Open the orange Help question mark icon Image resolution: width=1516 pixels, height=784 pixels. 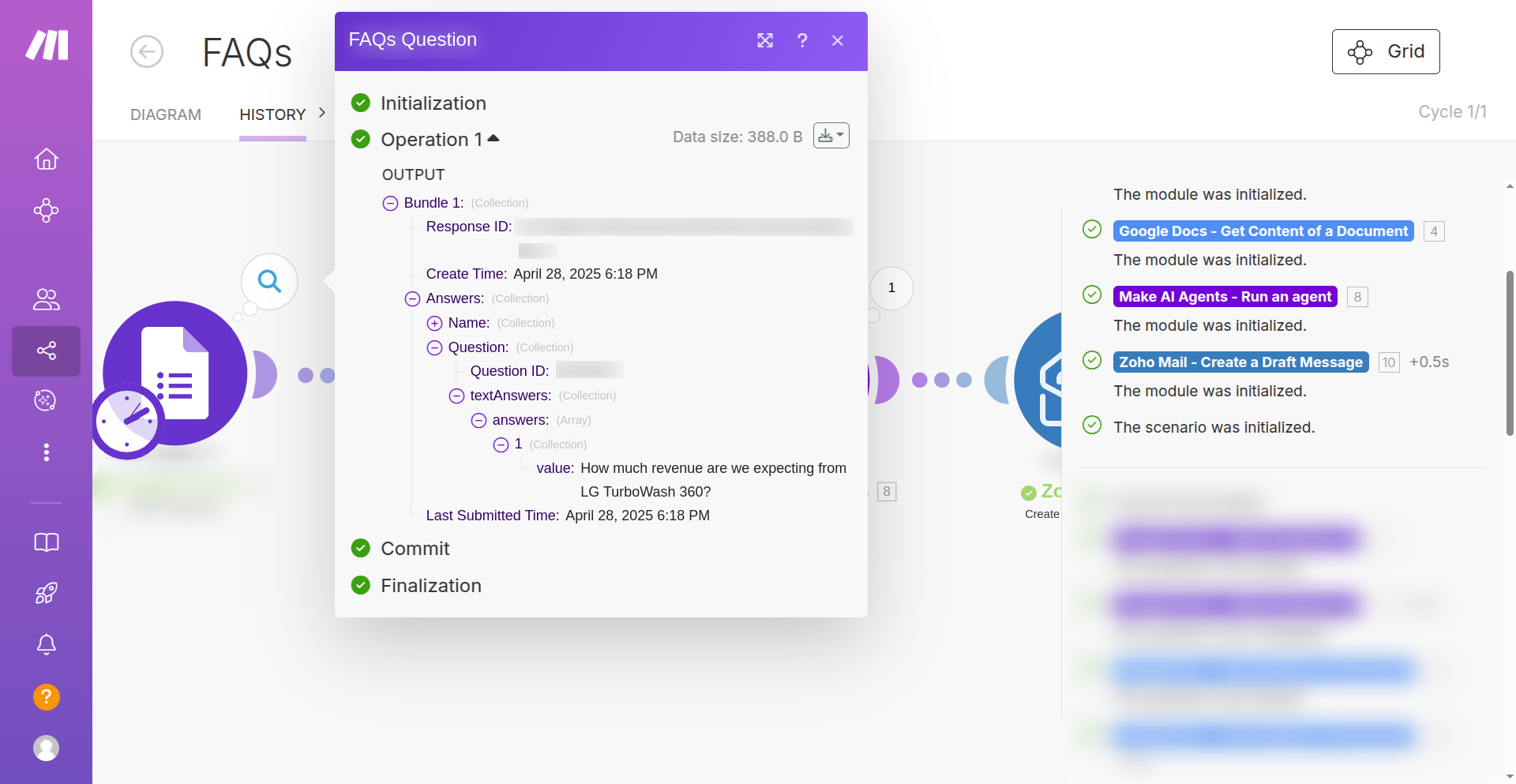[x=46, y=697]
